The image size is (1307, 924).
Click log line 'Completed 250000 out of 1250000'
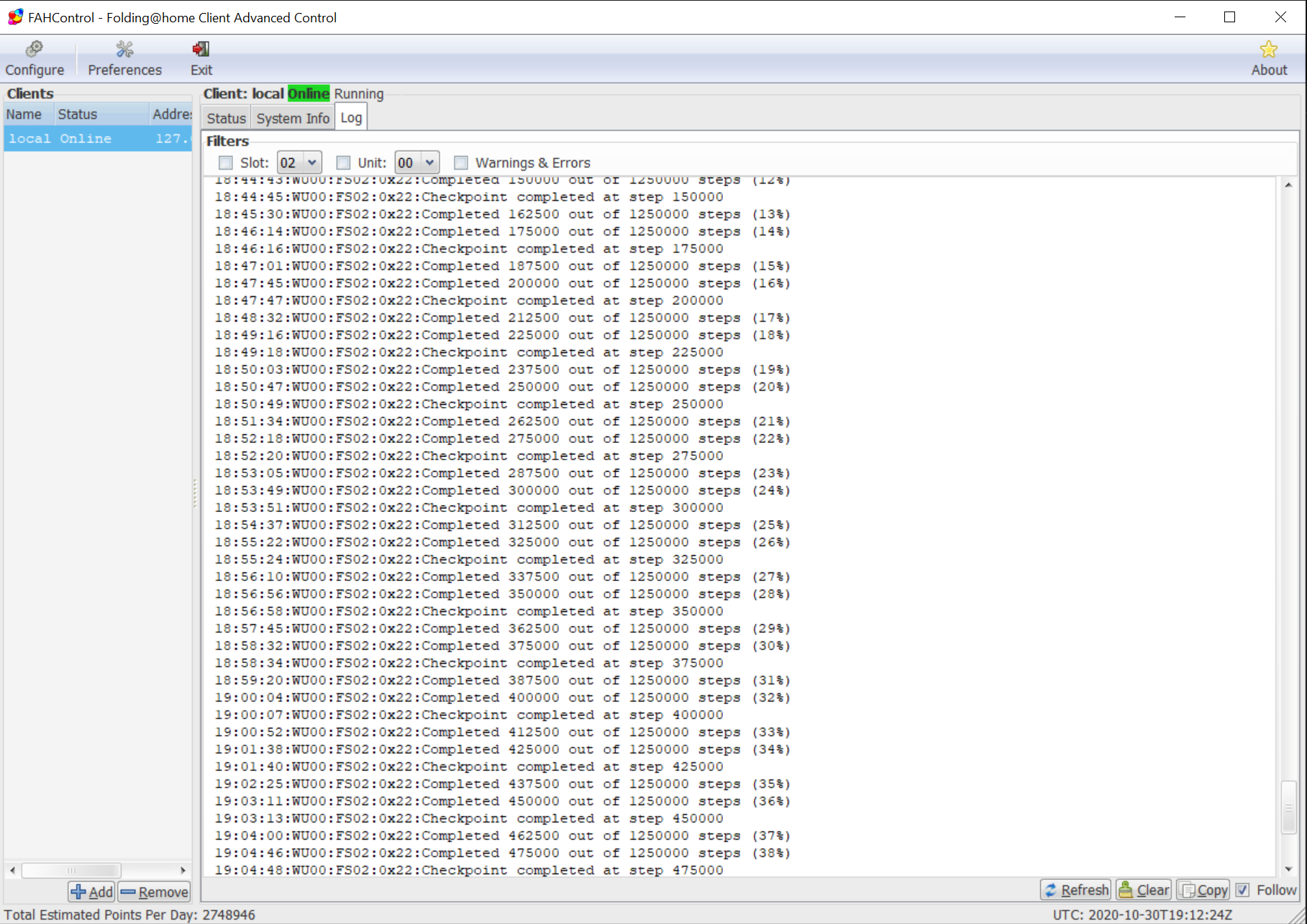[503, 387]
